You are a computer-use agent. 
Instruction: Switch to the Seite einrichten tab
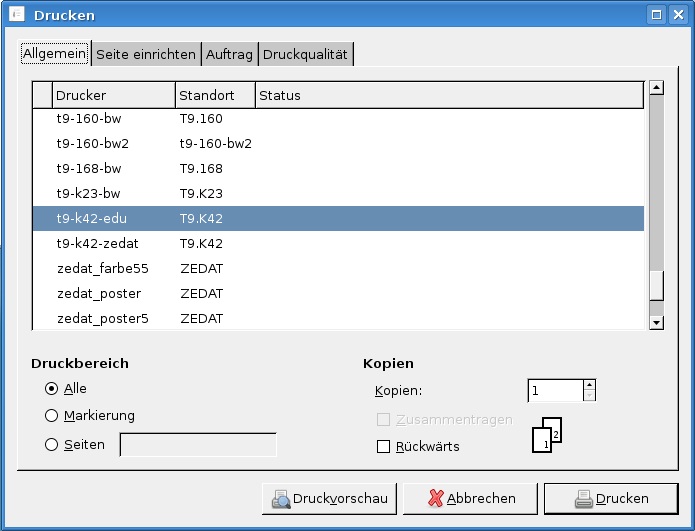(x=145, y=55)
